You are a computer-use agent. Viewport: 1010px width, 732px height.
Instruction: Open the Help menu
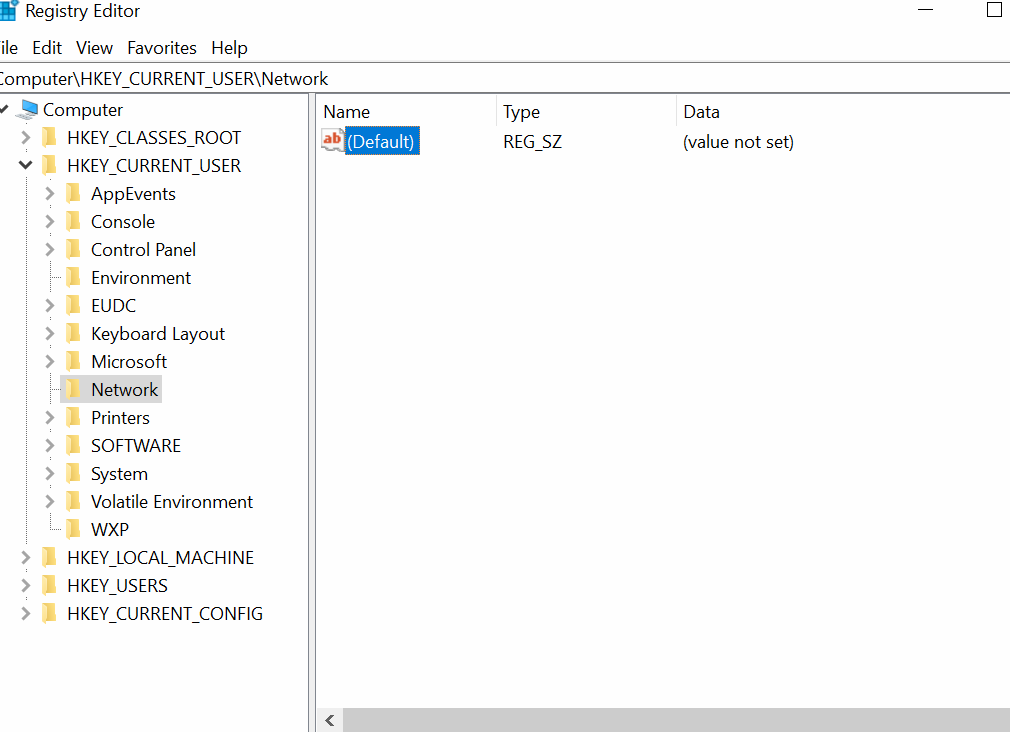[x=229, y=48]
